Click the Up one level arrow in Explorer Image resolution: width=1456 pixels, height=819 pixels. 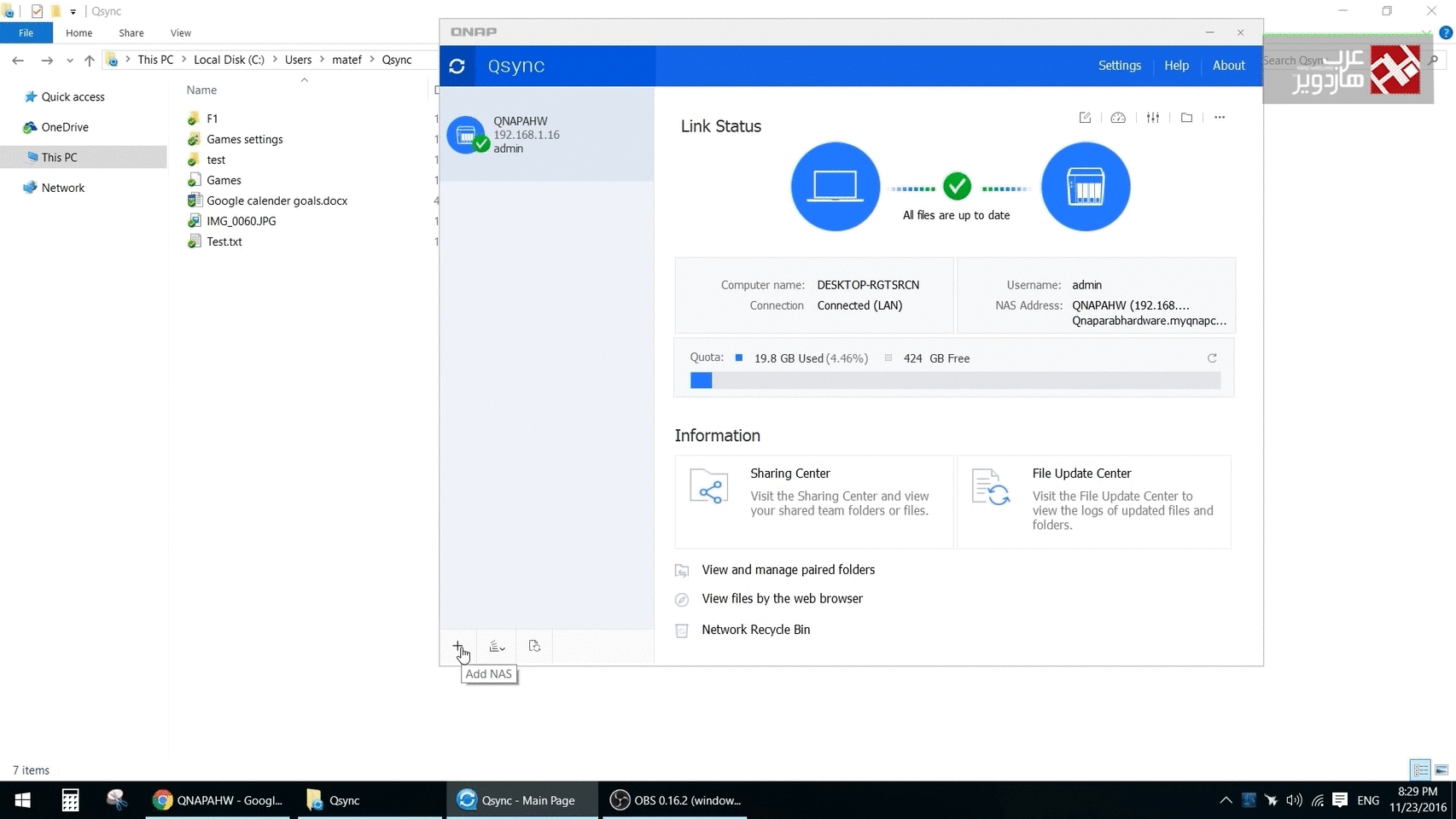tap(89, 60)
